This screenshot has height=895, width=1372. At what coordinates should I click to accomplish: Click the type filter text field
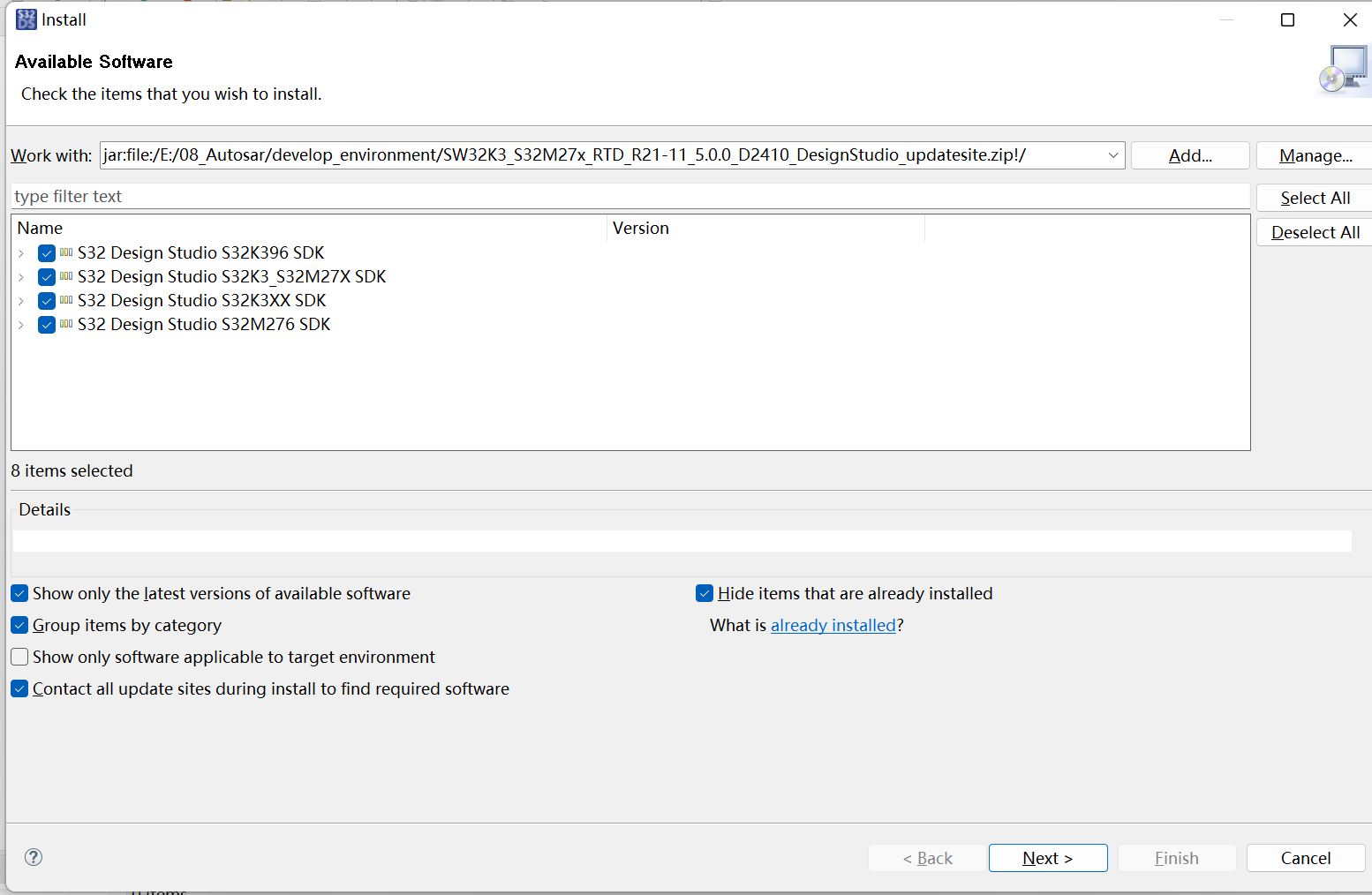[x=630, y=196]
